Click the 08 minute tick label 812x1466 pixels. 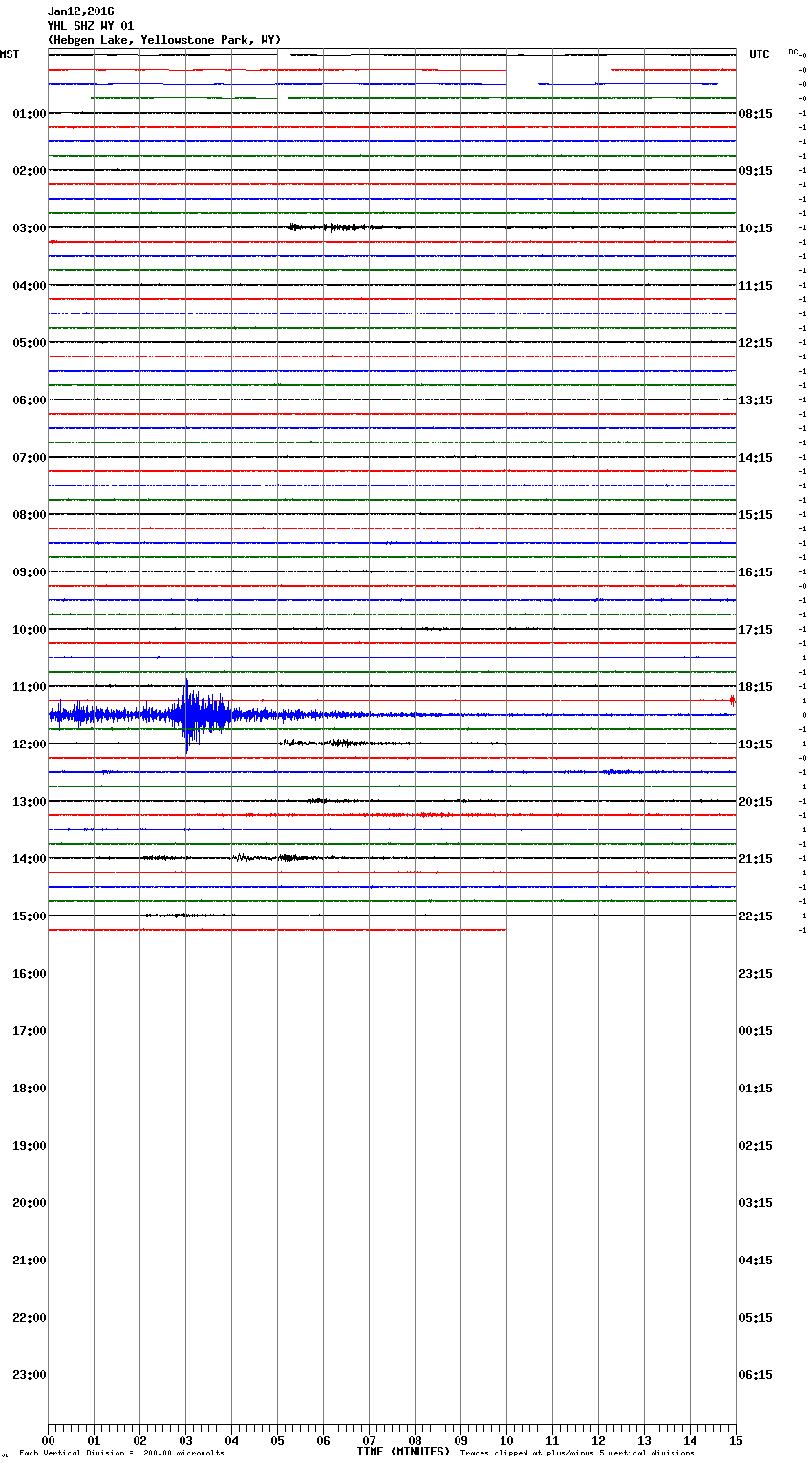(415, 1440)
